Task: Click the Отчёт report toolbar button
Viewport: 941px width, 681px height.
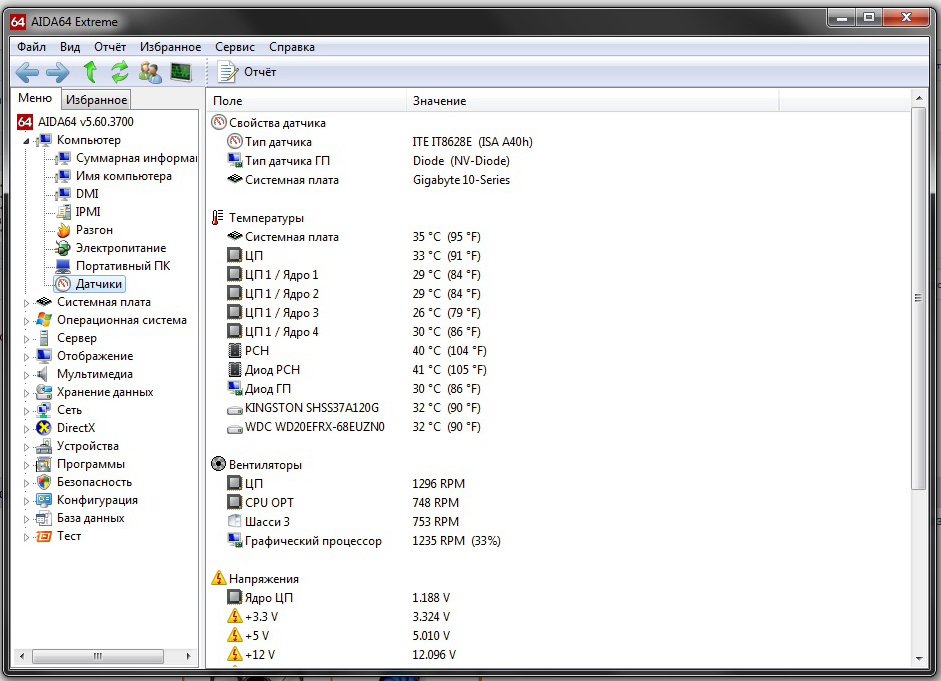Action: pos(247,72)
